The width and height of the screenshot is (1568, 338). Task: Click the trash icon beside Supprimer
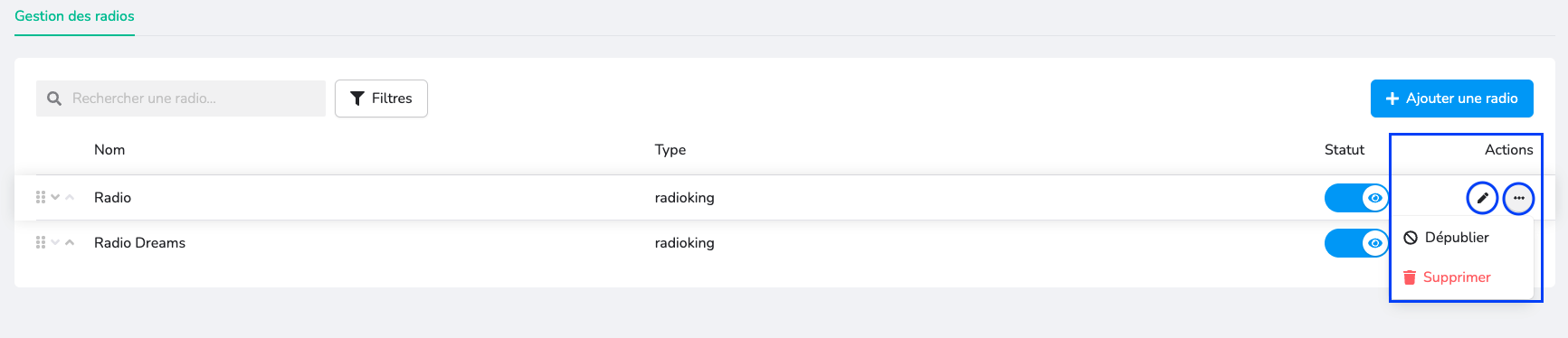(x=1410, y=277)
